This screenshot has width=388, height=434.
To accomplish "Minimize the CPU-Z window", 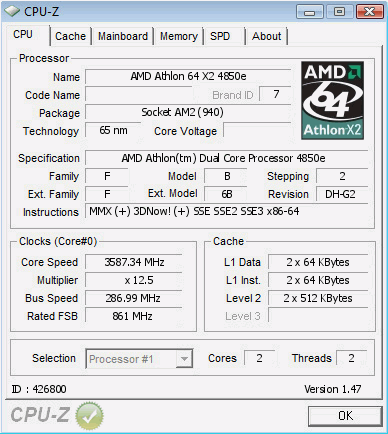I will tap(310, 12).
